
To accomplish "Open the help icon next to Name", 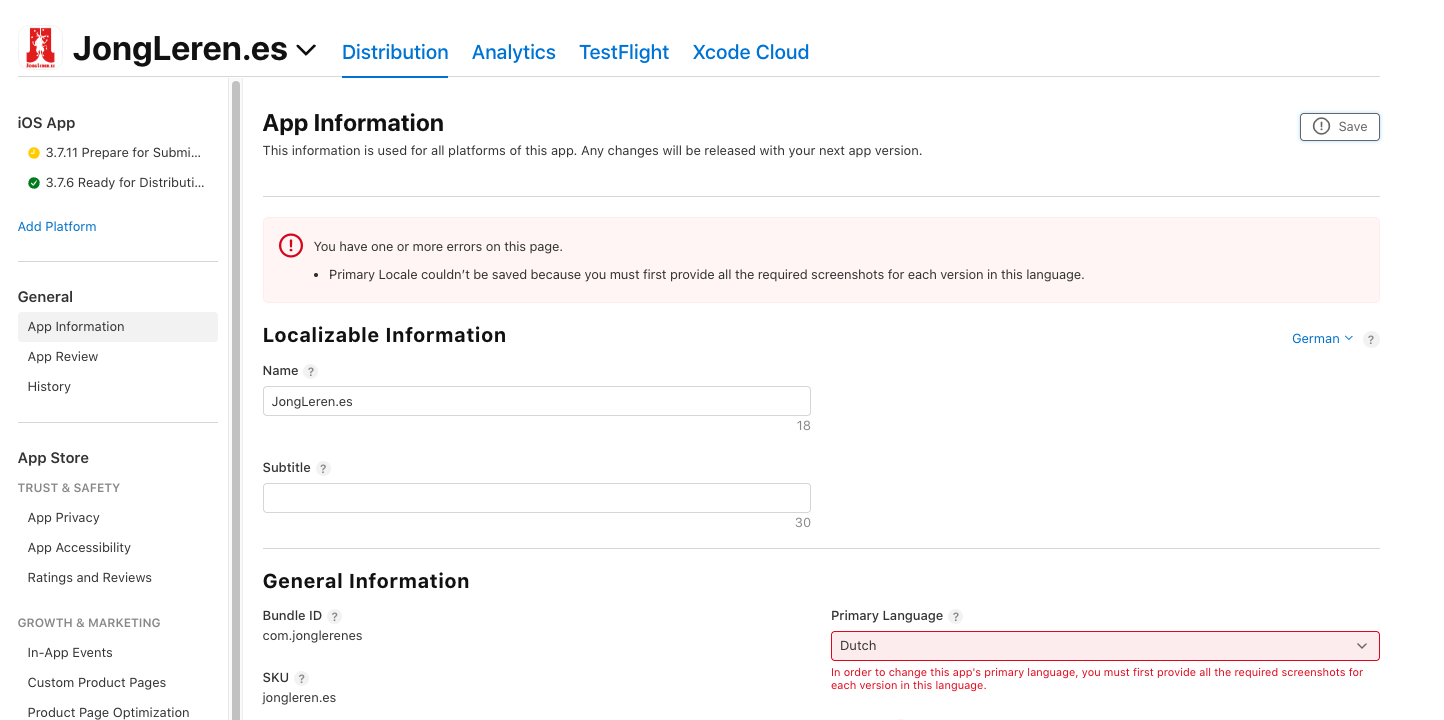I will coord(311,371).
